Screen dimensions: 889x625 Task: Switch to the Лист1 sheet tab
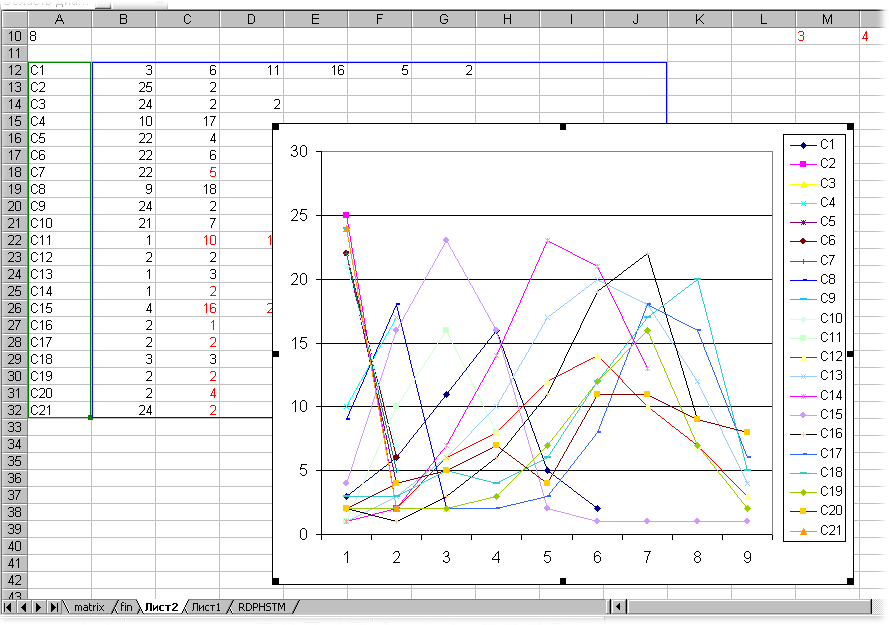207,607
